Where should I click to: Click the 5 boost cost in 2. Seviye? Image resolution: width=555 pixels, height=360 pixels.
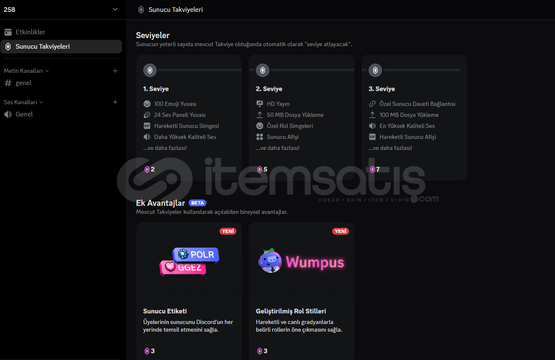tap(262, 170)
